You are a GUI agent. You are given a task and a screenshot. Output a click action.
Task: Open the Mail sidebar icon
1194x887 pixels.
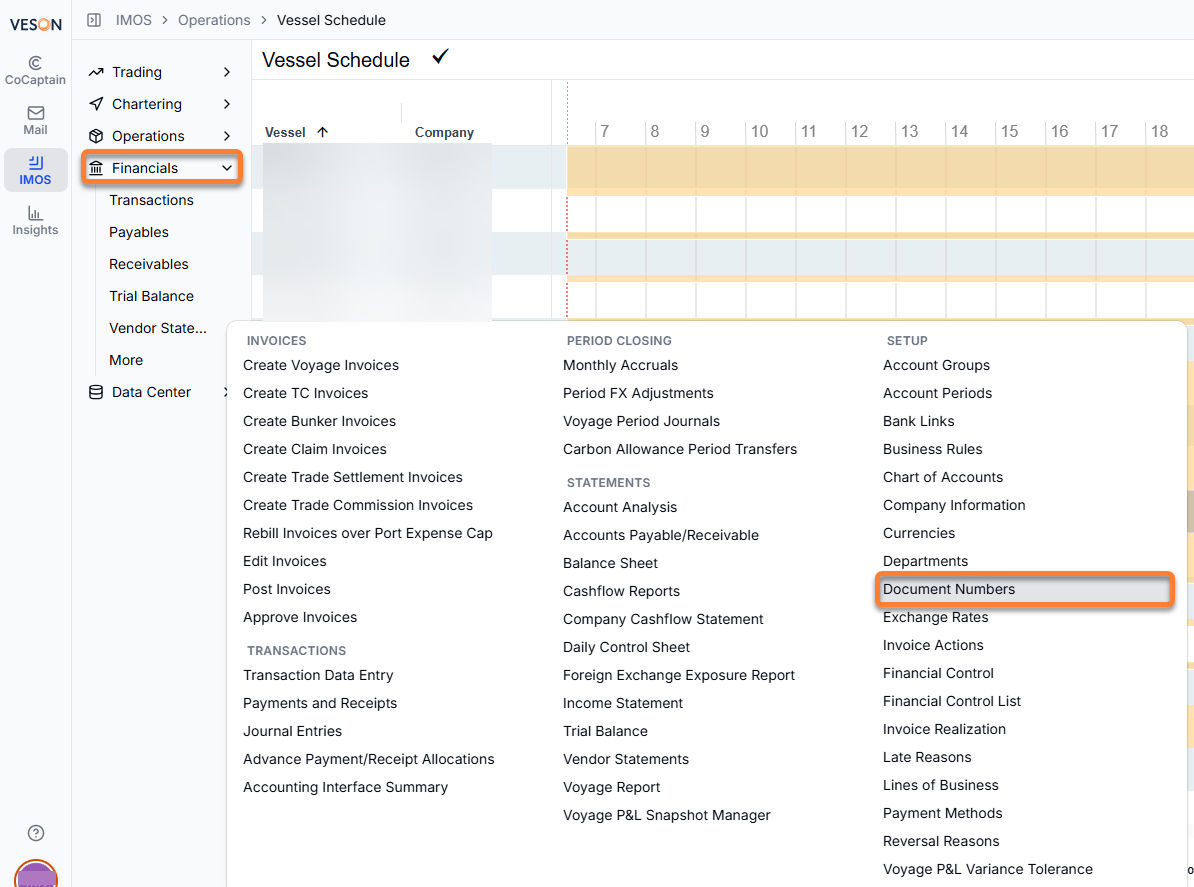click(35, 120)
